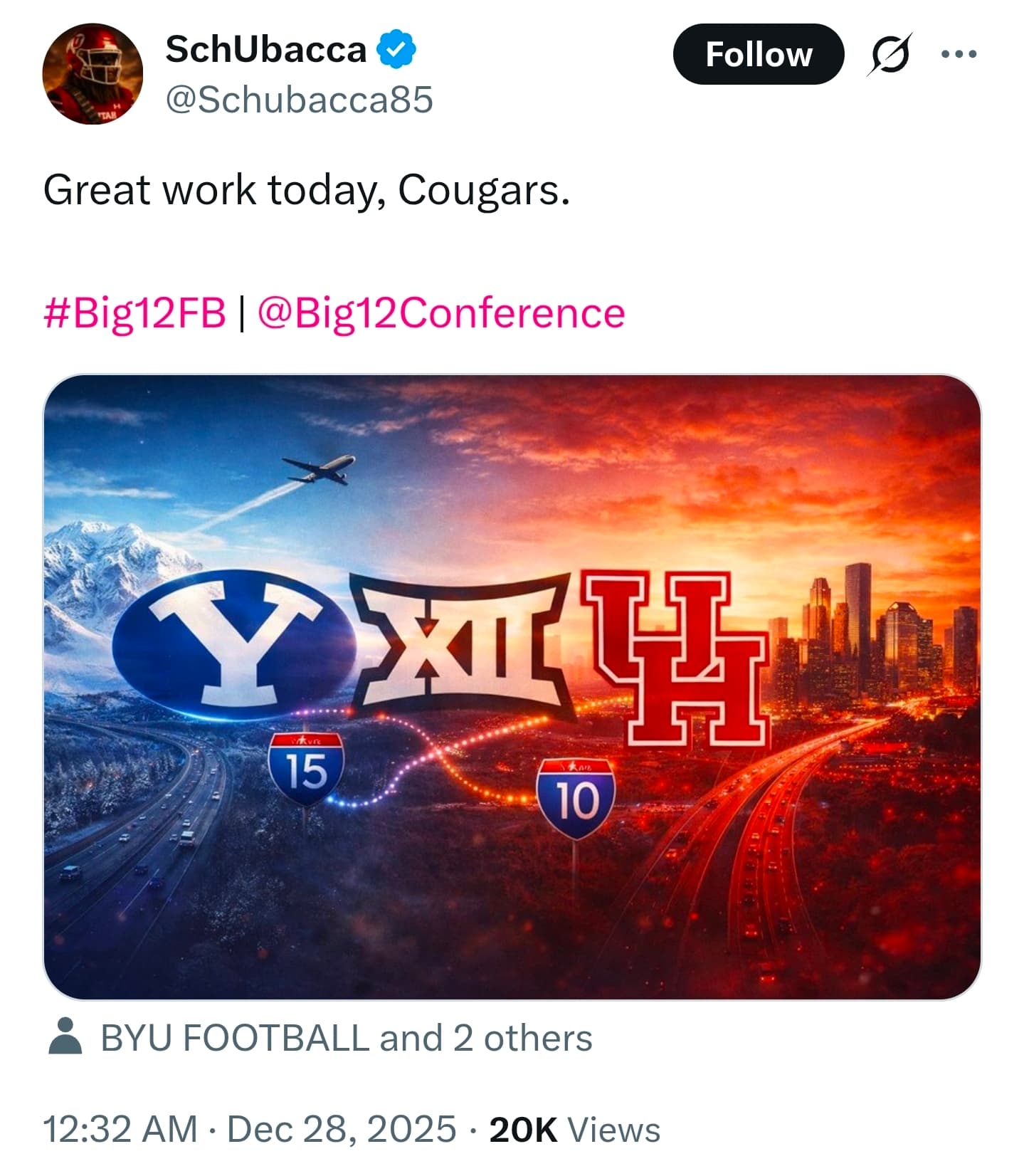The image size is (1024, 1176).
Task: Click the blue verified badge
Action: (x=396, y=50)
